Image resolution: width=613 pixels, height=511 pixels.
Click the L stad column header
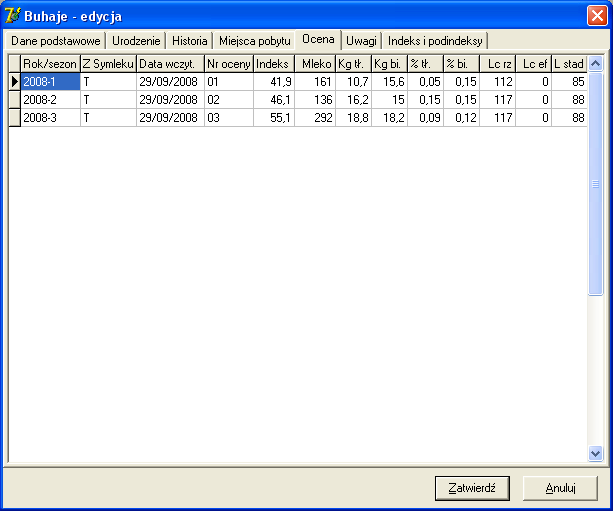coord(569,64)
